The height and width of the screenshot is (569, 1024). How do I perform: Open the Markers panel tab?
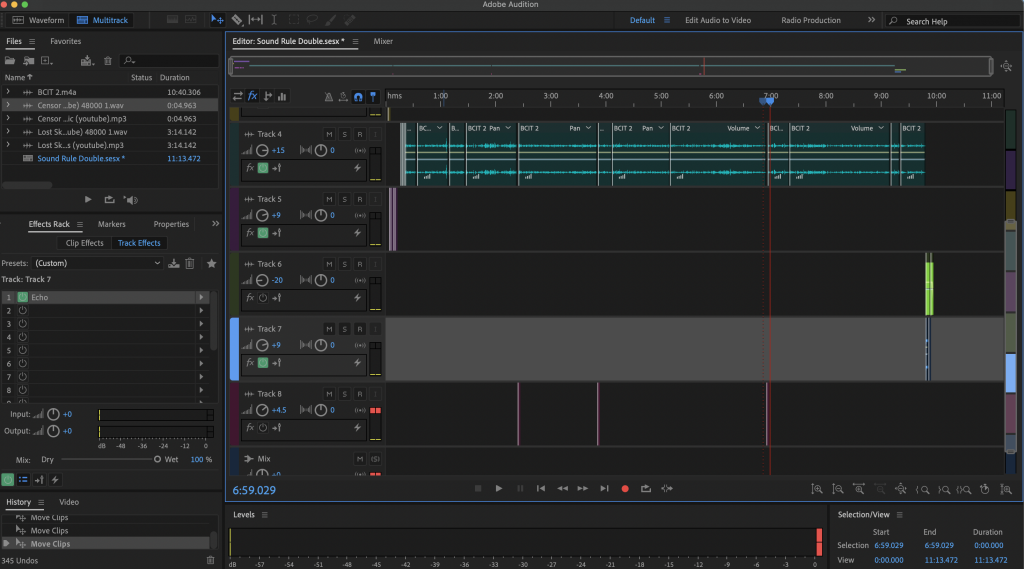coord(111,225)
